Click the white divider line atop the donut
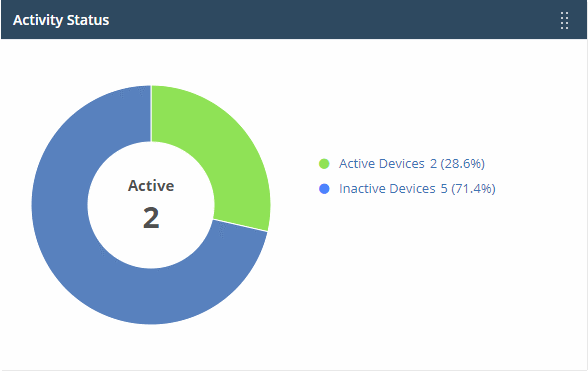The image size is (588, 371). click(151, 114)
